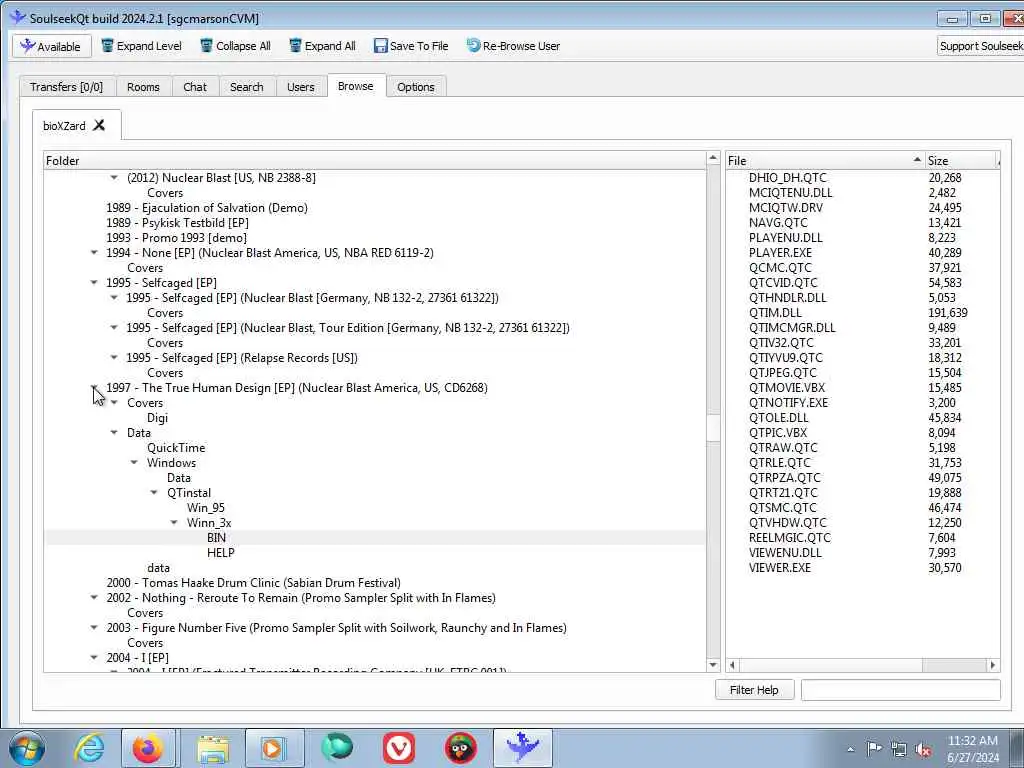Open the Search tab

coord(246,87)
